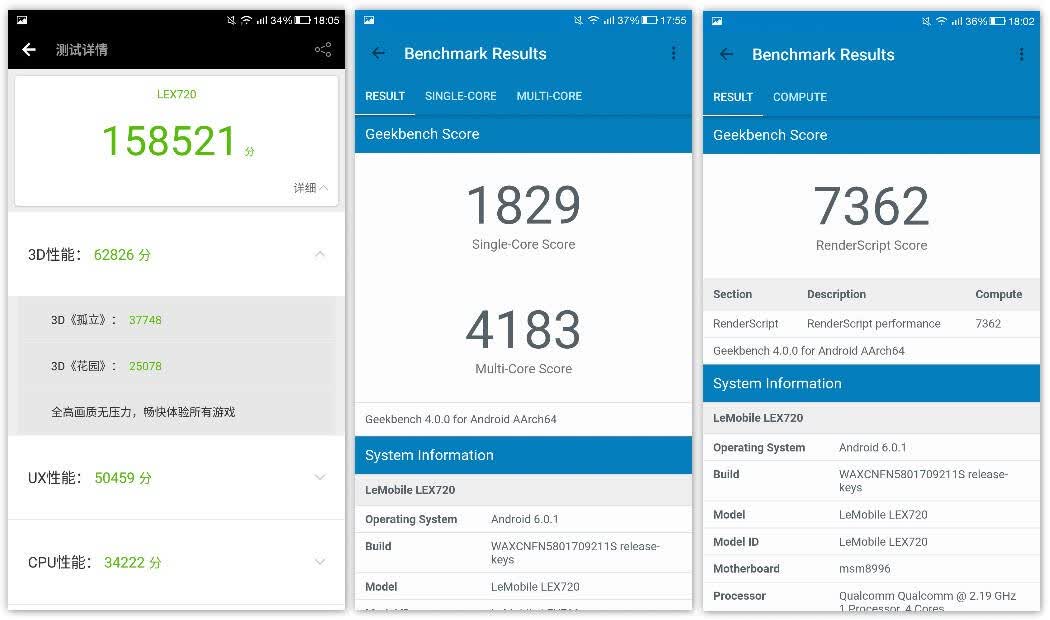Tap the RenderScript performance row
1050x620 pixels.
click(871, 323)
